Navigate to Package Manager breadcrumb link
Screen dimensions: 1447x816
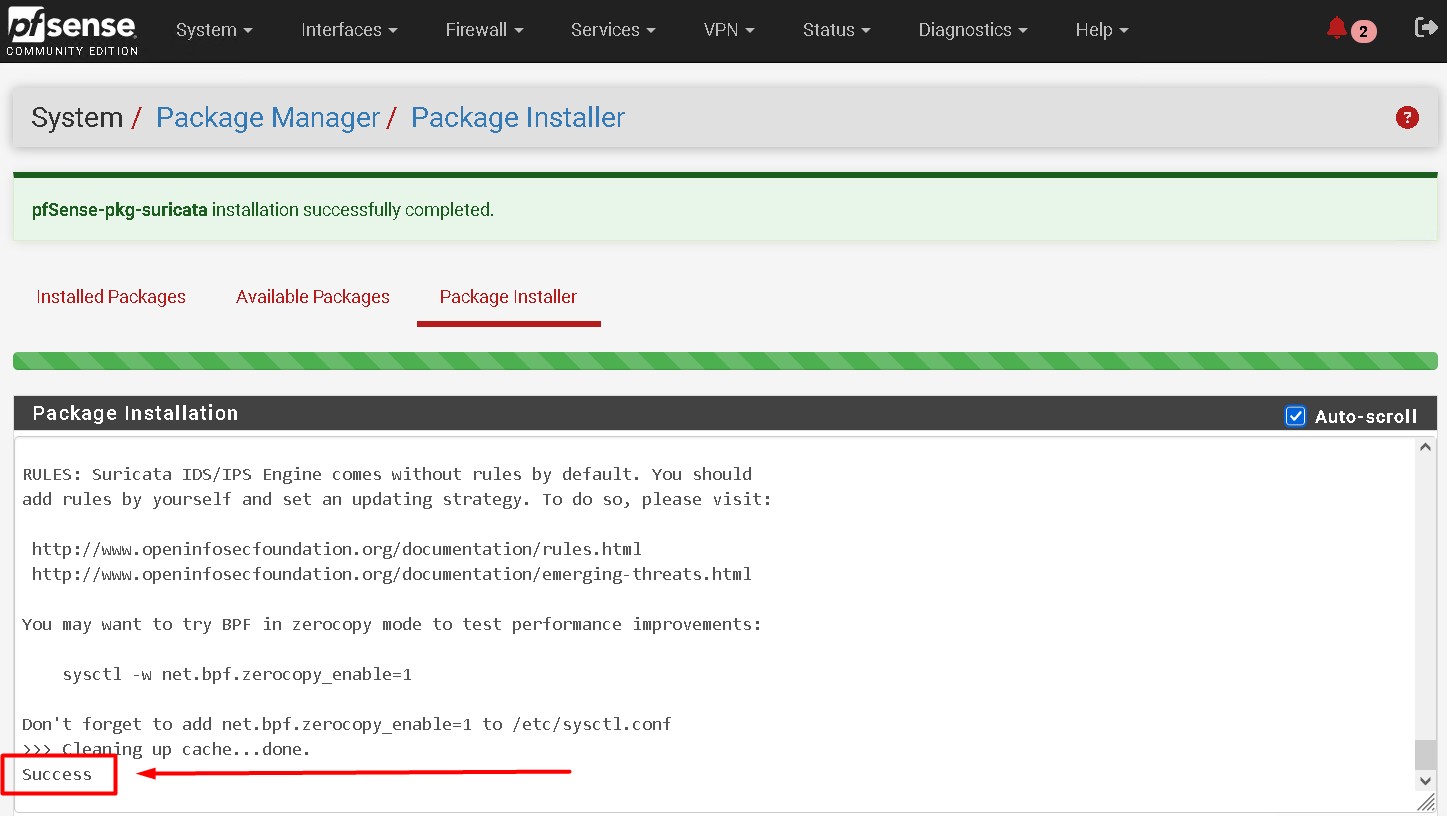click(267, 117)
